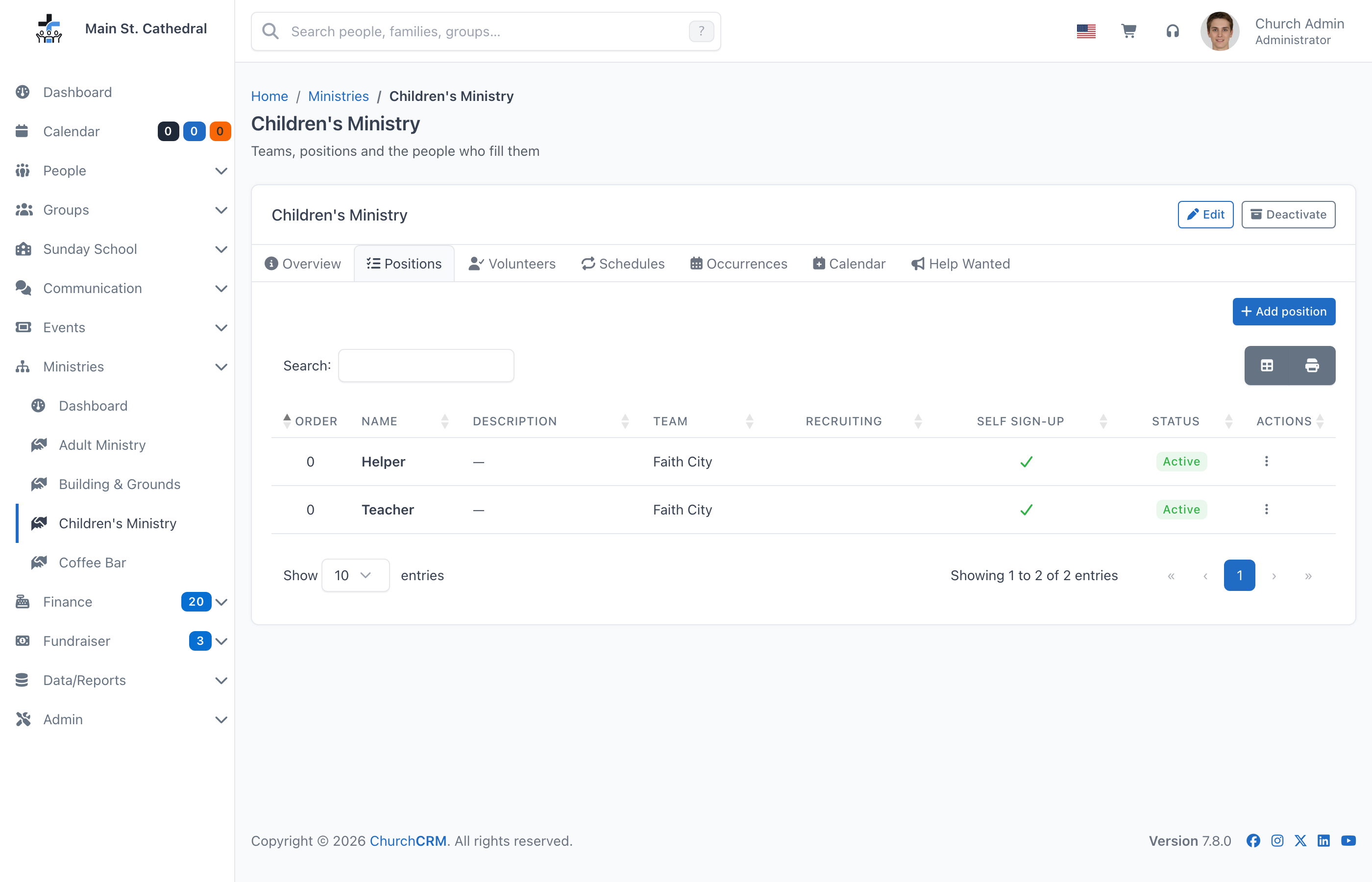Image resolution: width=1372 pixels, height=882 pixels.
Task: Open ChurchCRM X (Twitter) icon
Action: pyautogui.click(x=1300, y=840)
